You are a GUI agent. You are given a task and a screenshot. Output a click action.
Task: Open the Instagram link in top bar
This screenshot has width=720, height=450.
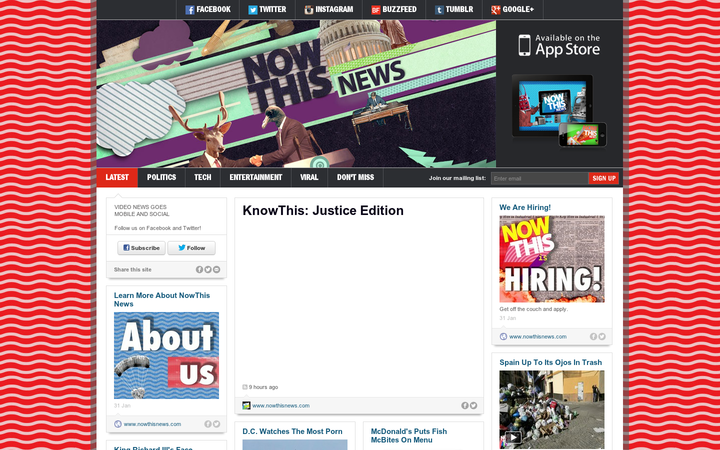tap(329, 9)
